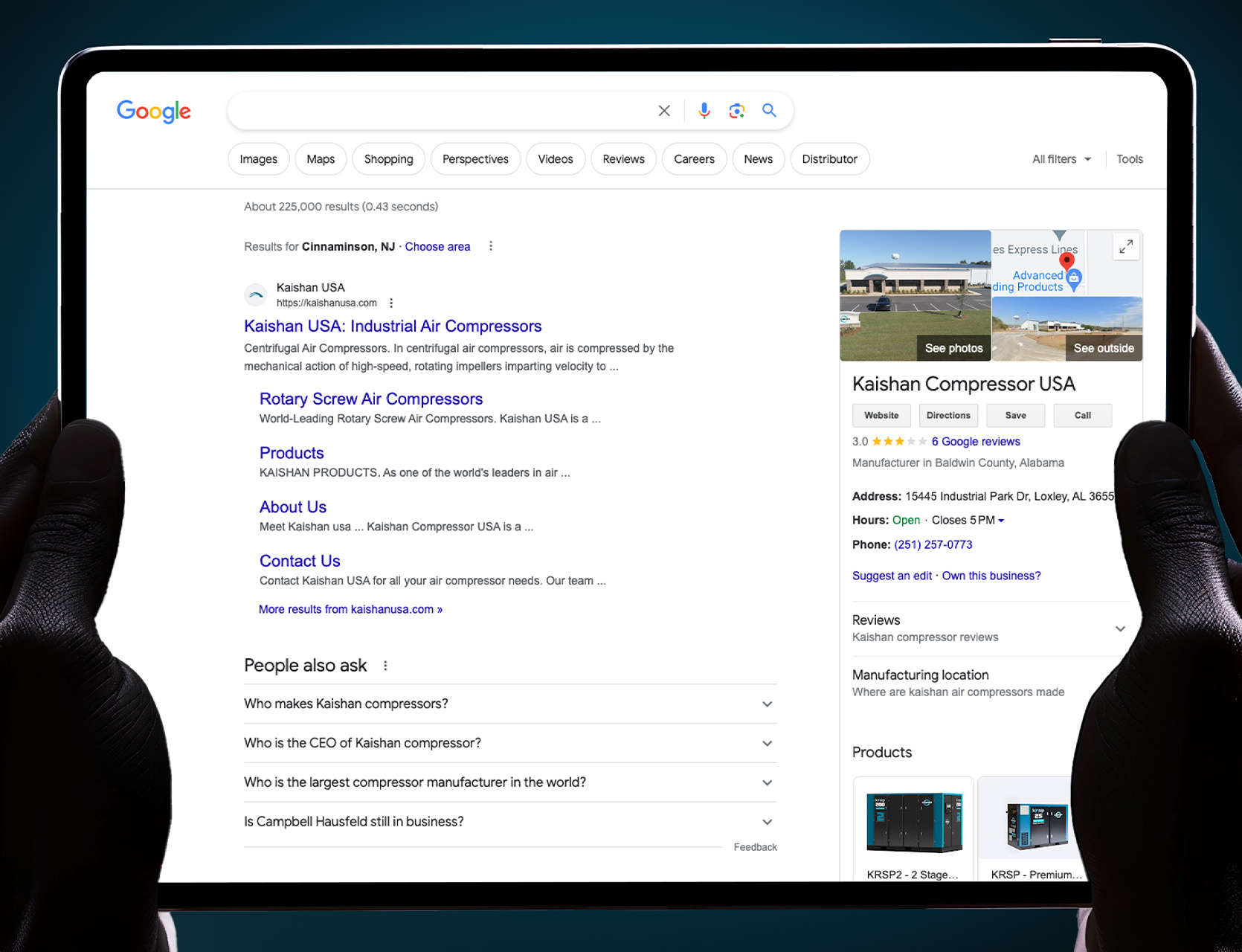Select the Shopping filter chip
1242x952 pixels.
(x=388, y=159)
